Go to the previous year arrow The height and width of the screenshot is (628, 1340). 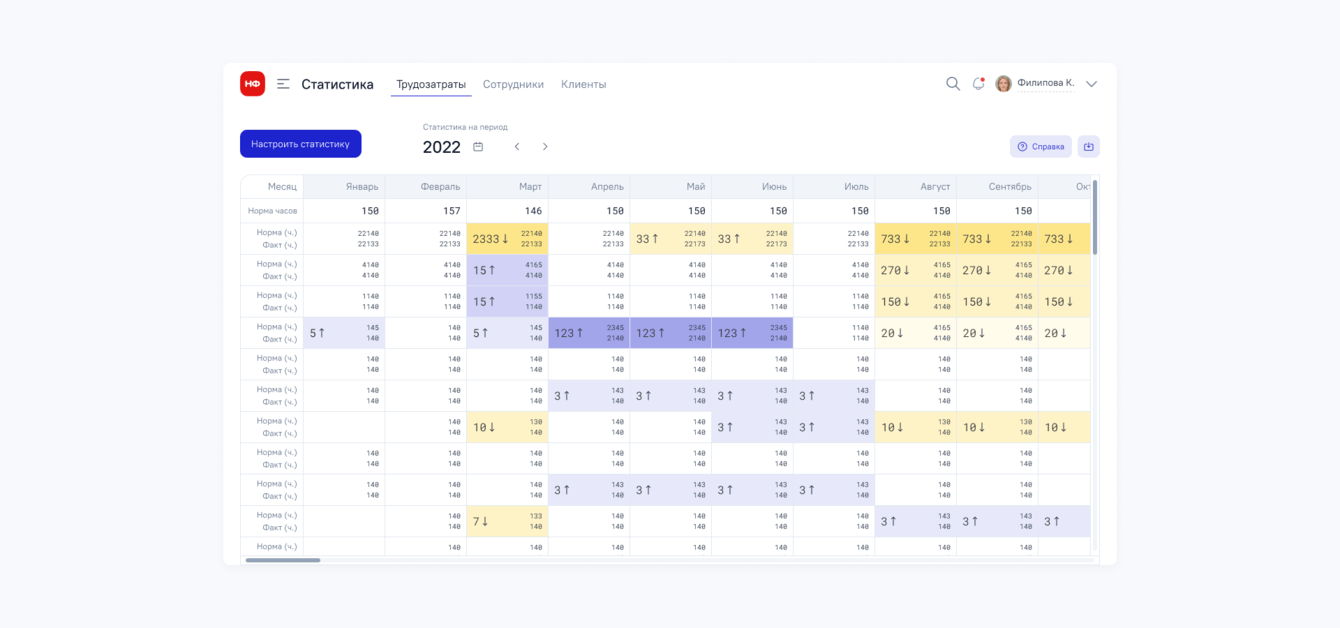(x=517, y=147)
